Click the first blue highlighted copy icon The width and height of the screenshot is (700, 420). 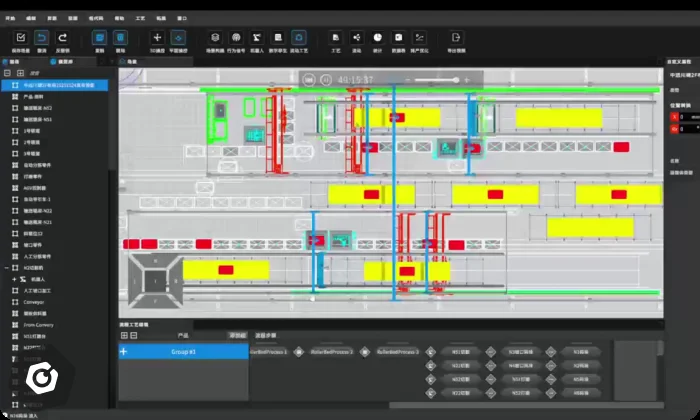[99, 38]
